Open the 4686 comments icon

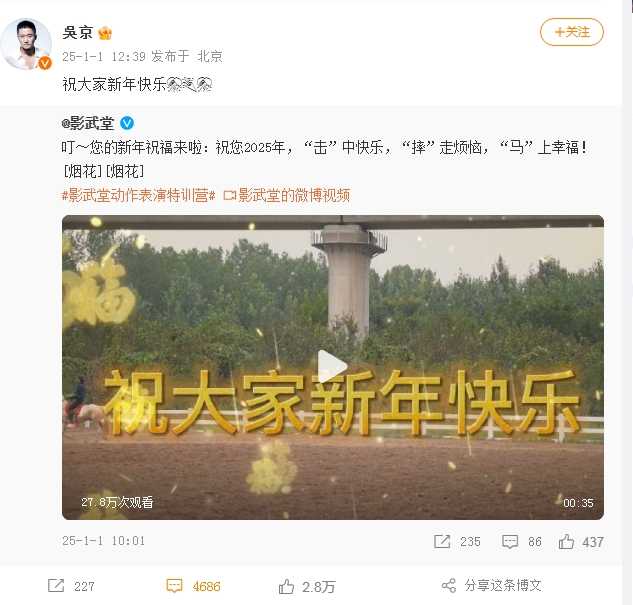pos(174,586)
